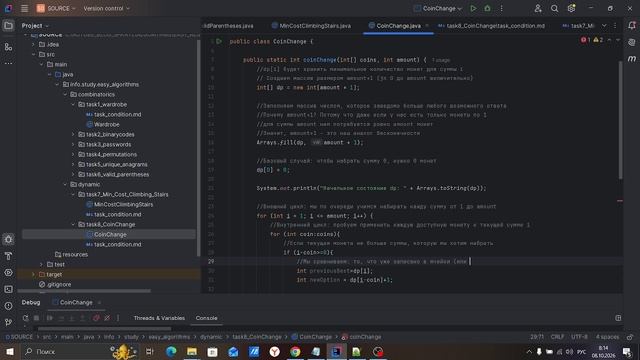Jump to previous highlighted error arrow
The width and height of the screenshot is (640, 360).
609,40
